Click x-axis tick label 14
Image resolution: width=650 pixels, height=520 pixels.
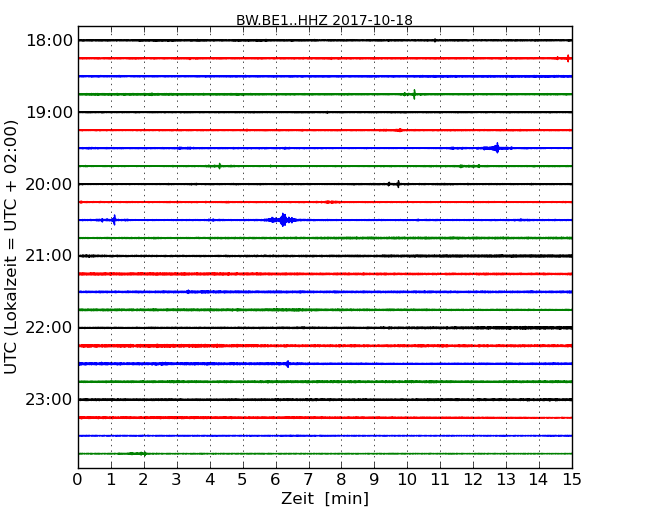(x=539, y=479)
